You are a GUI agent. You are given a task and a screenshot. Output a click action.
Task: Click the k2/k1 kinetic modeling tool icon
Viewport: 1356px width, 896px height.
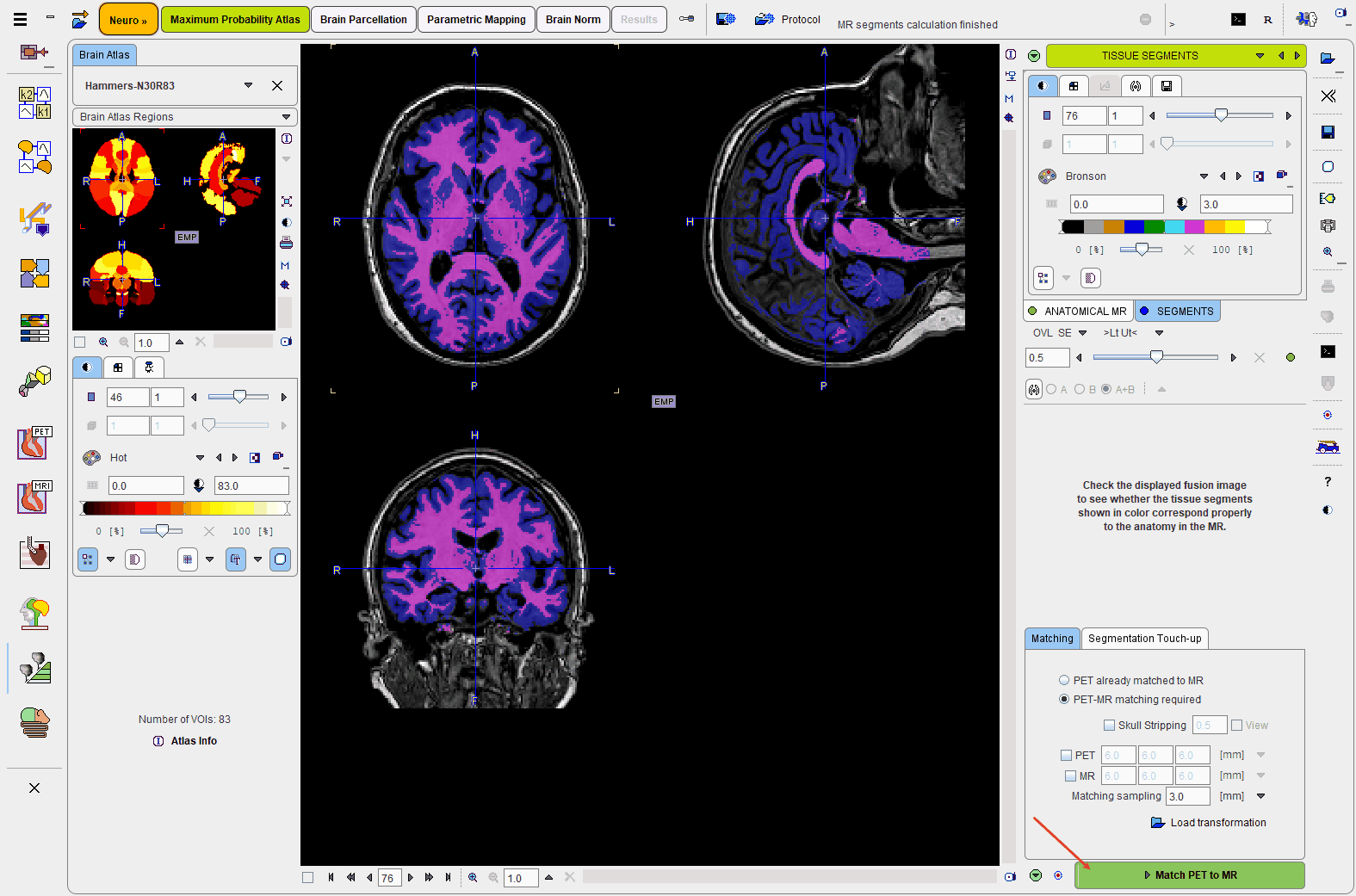35,102
